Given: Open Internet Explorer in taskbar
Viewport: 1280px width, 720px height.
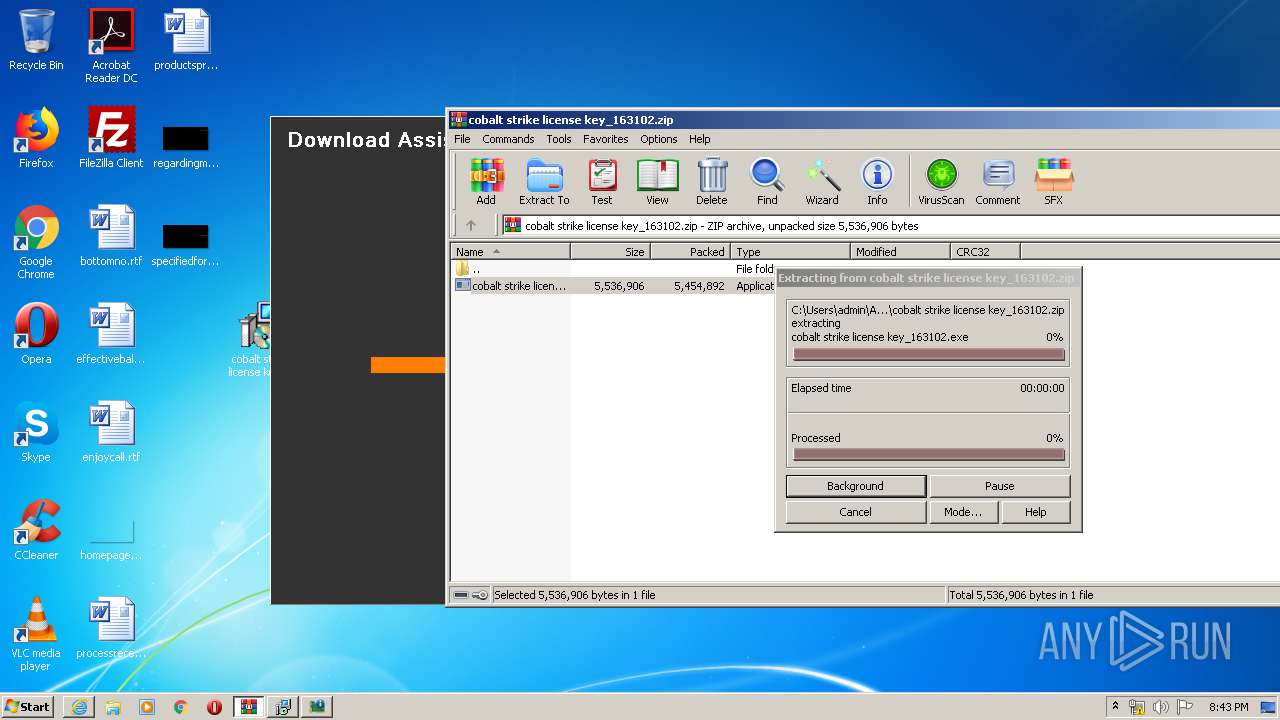Looking at the screenshot, I should 79,707.
